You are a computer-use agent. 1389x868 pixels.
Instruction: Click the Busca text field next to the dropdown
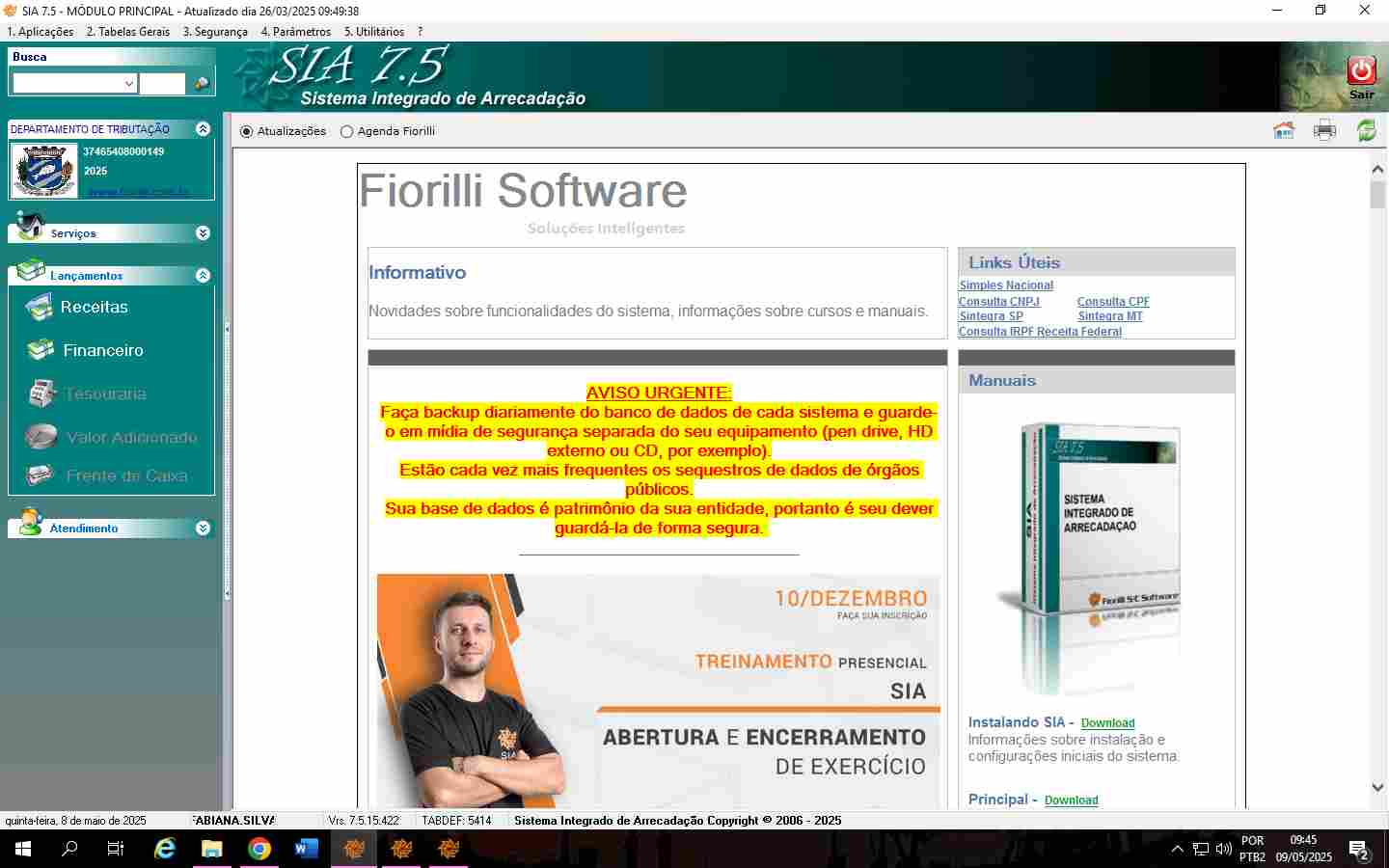[x=162, y=84]
